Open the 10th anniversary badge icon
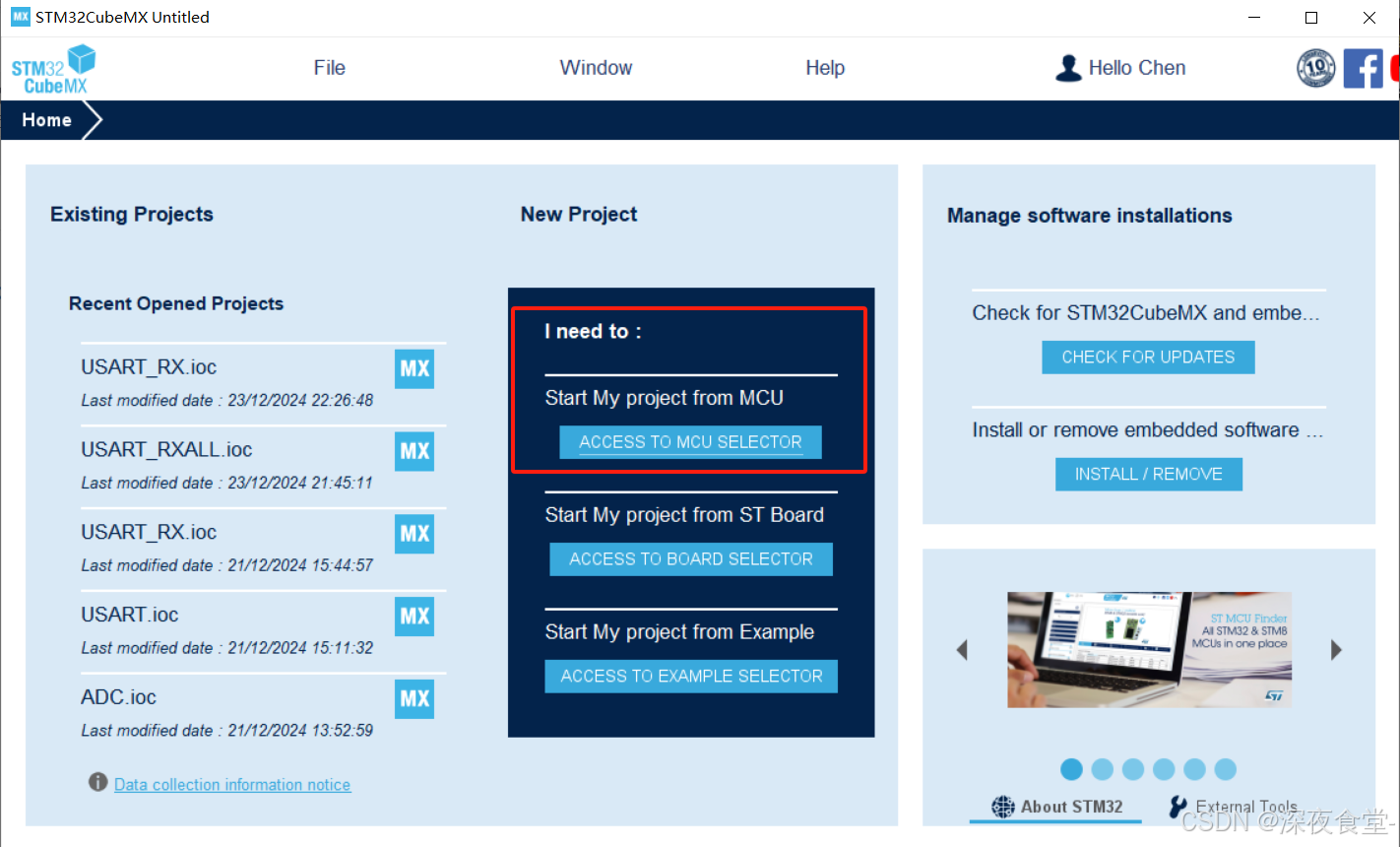 (x=1316, y=68)
